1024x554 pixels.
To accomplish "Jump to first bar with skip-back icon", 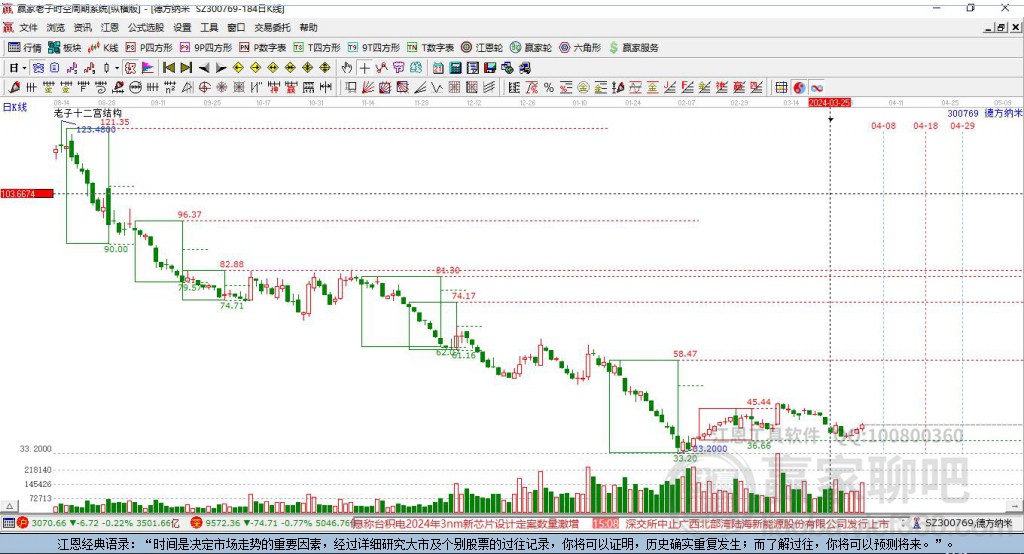I will (x=168, y=68).
